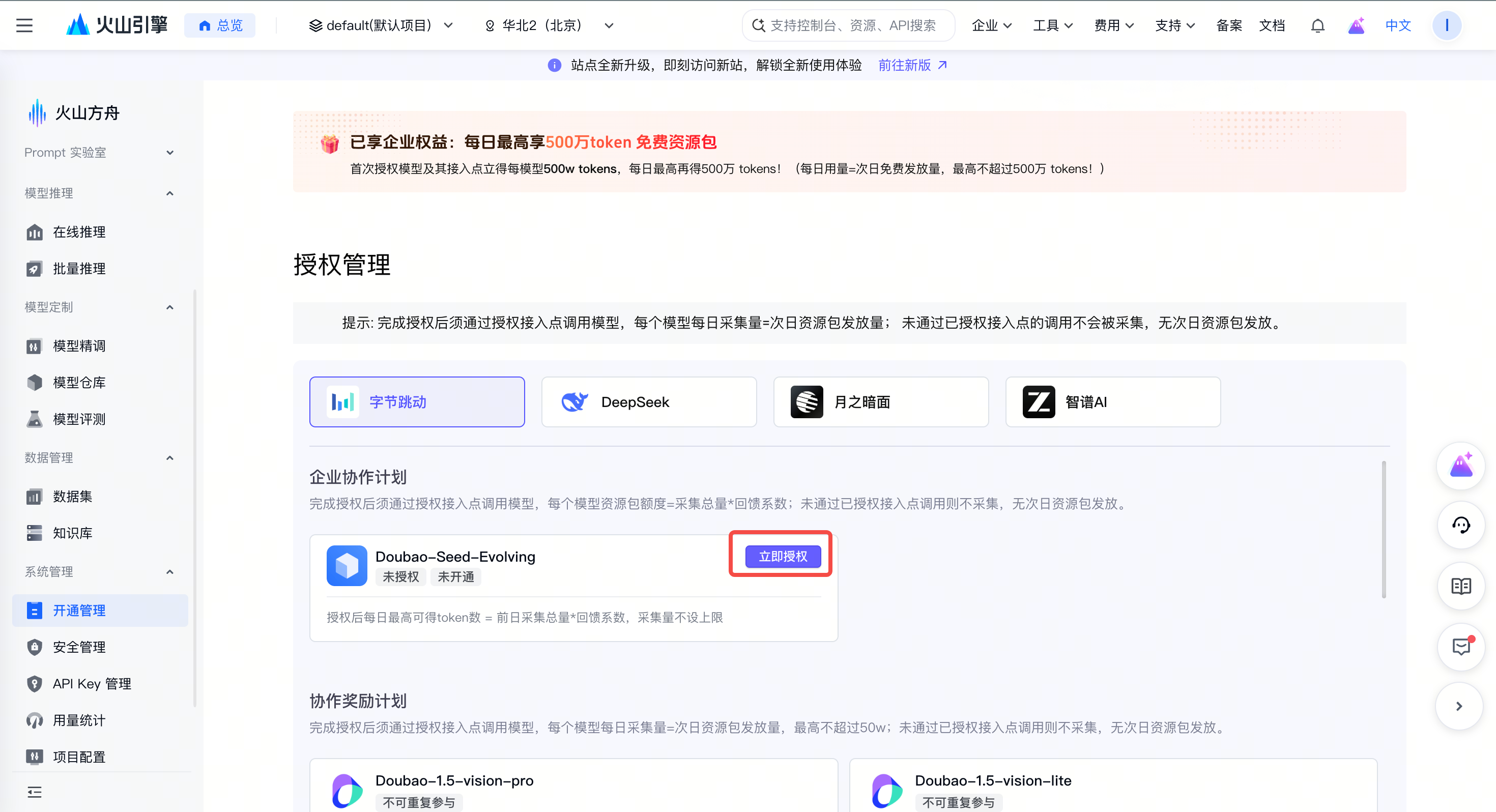Open the 华北2（北京）region dropdown

pos(549,25)
